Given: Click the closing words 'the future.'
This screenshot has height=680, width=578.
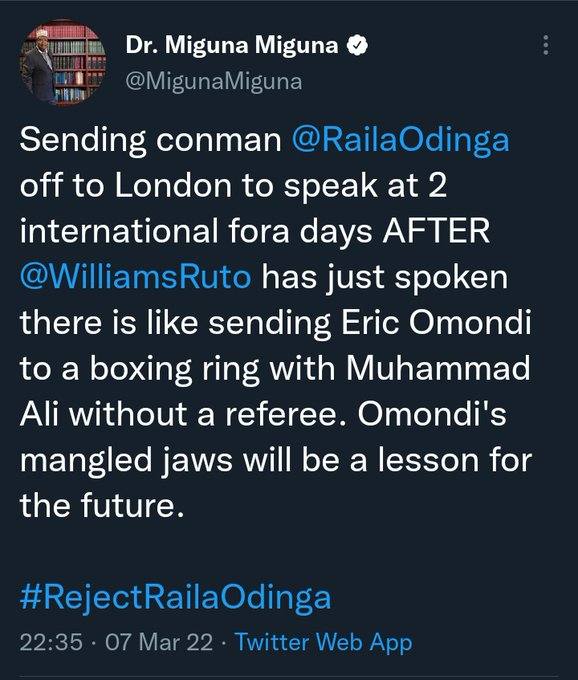Looking at the screenshot, I should pyautogui.click(x=102, y=505).
